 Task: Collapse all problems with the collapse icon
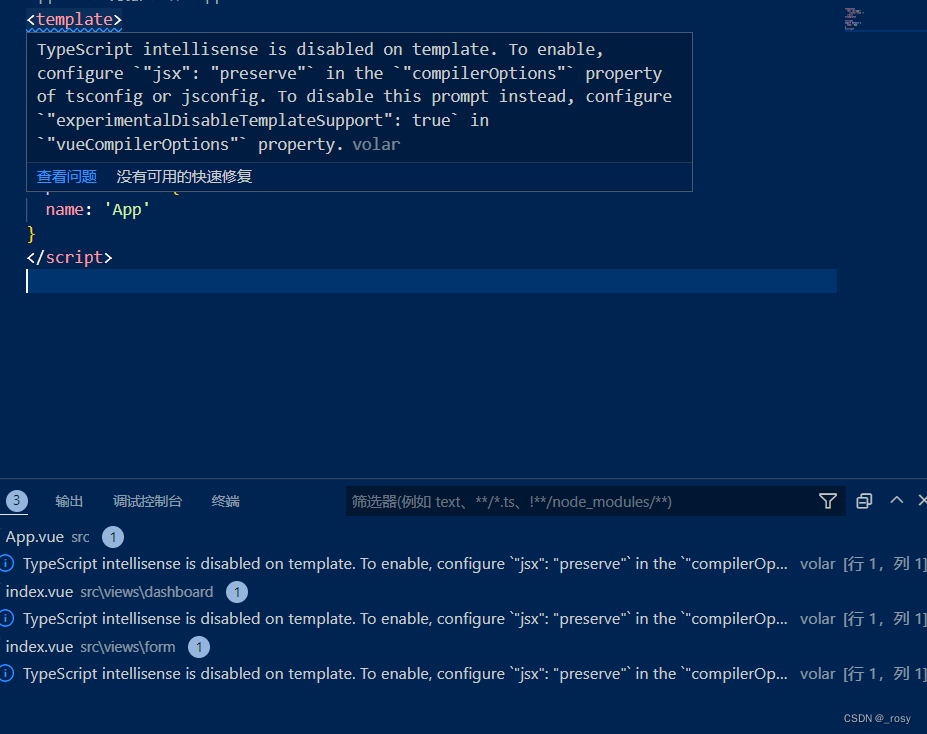[x=864, y=501]
